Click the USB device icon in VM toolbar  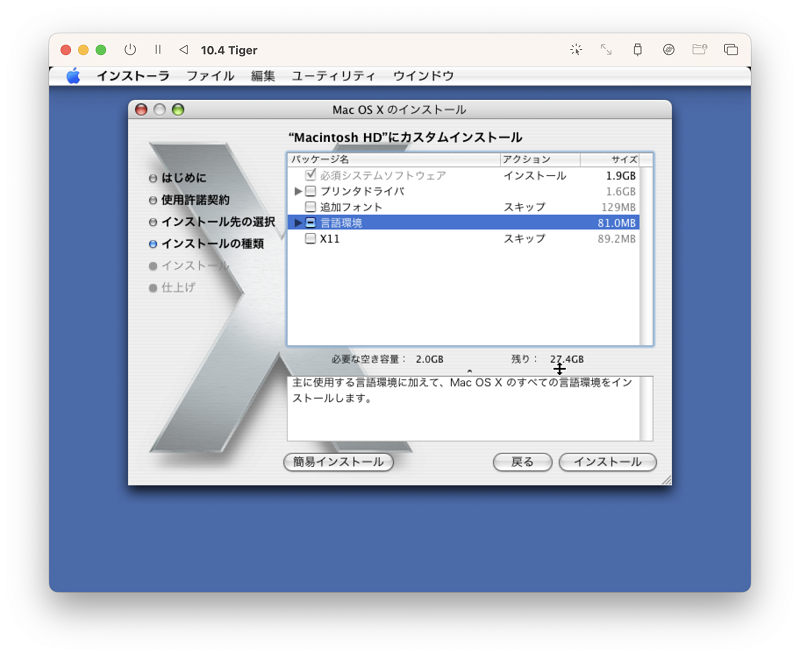[637, 49]
